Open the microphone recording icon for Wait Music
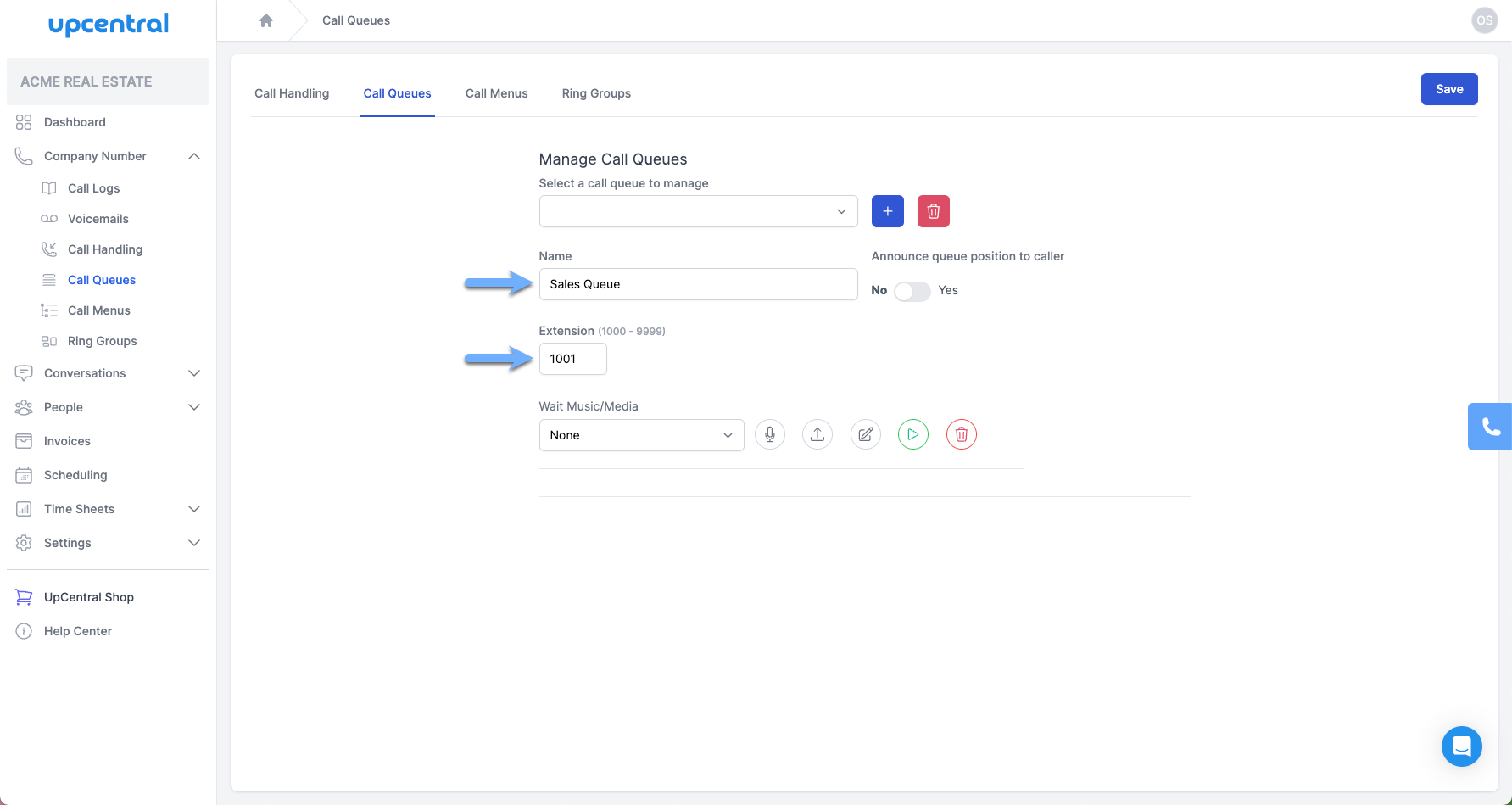The width and height of the screenshot is (1512, 805). click(x=770, y=434)
